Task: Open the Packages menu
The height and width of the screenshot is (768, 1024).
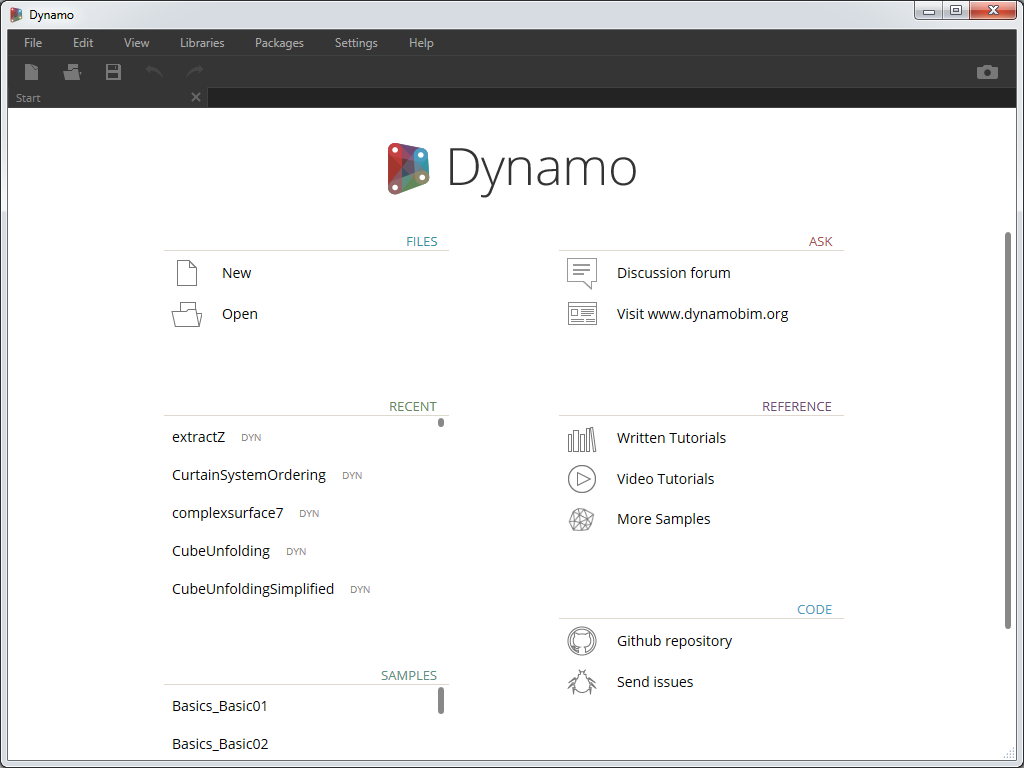Action: [279, 42]
